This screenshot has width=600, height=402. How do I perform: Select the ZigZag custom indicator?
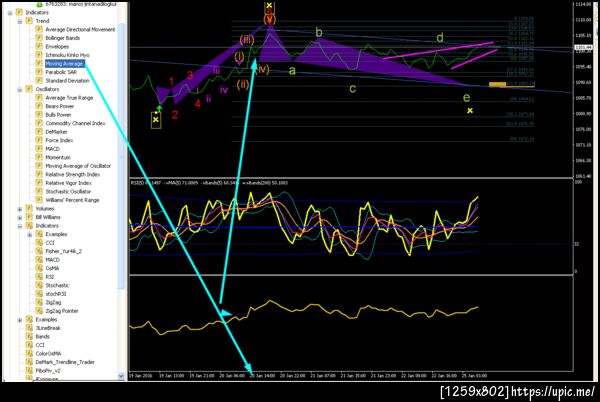tap(53, 302)
